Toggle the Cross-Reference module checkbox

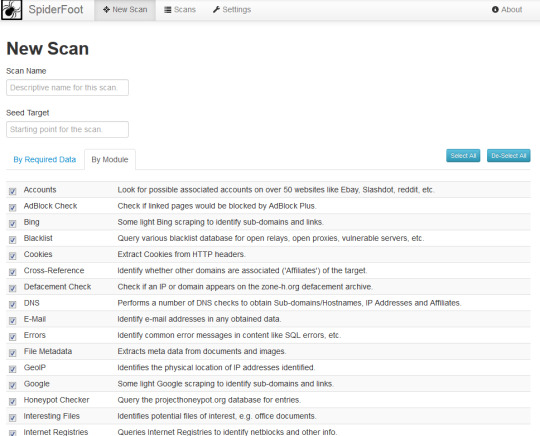coord(13,272)
